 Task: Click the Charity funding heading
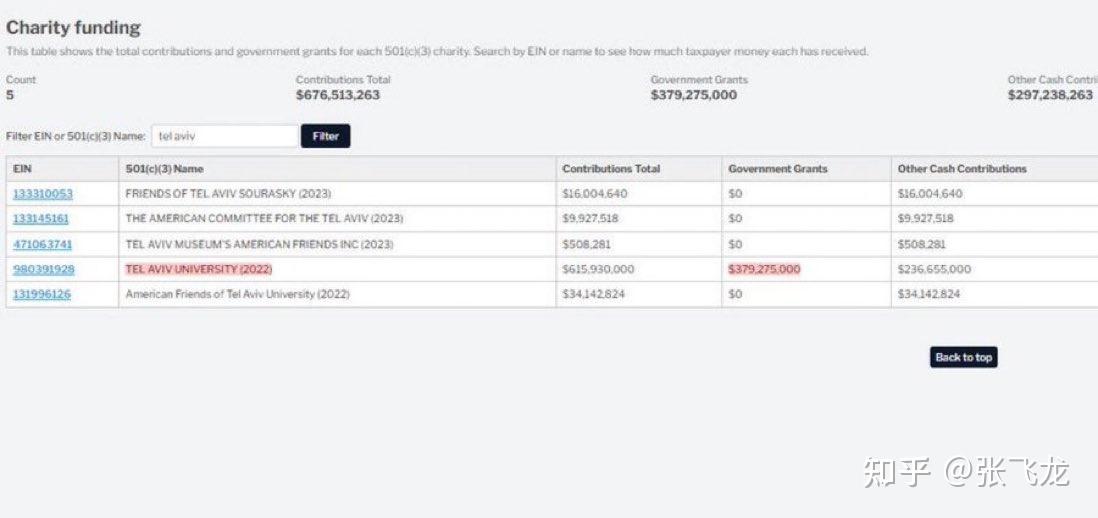[74, 28]
